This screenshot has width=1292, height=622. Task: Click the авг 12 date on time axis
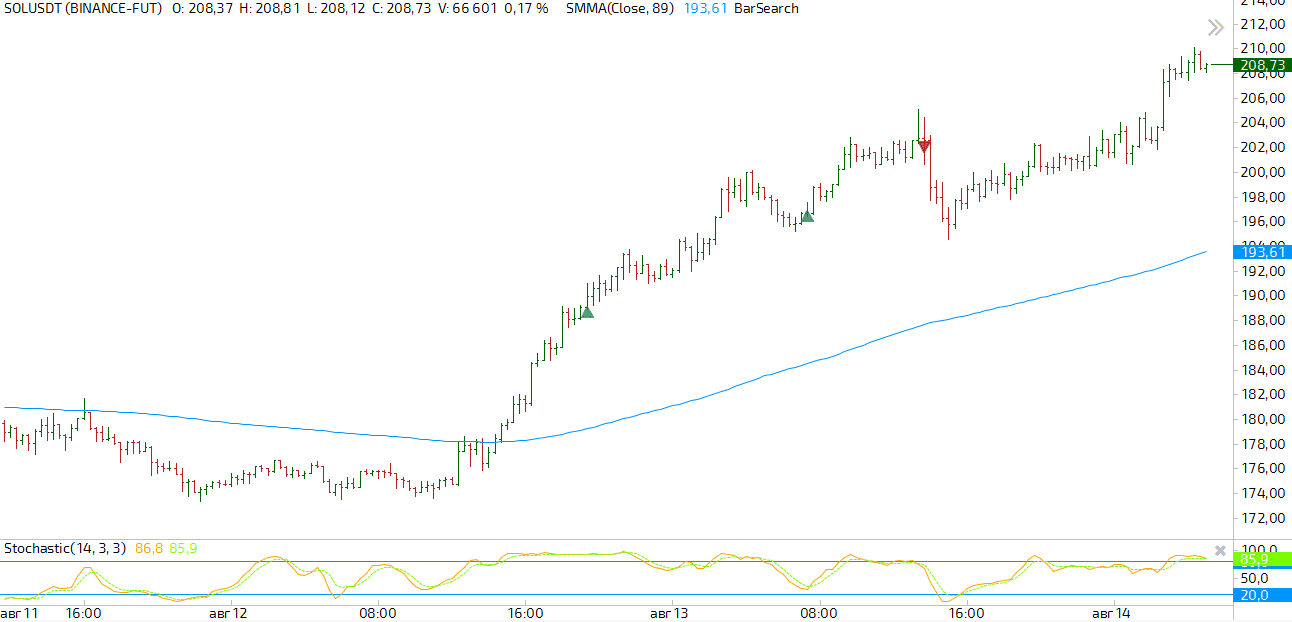pos(227,613)
